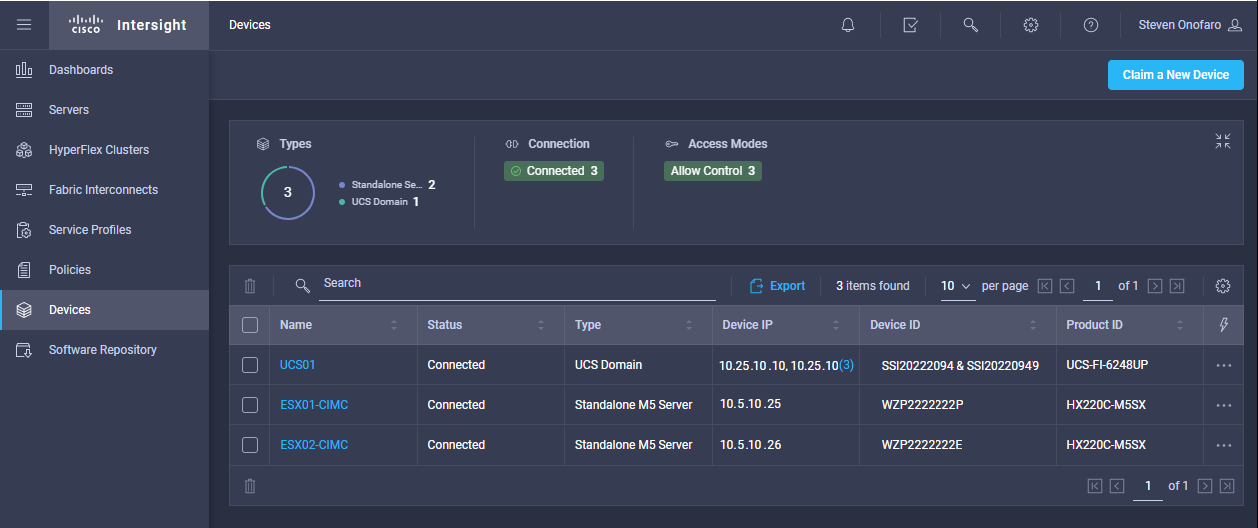
Task: Open table column settings gear
Action: 1222,286
